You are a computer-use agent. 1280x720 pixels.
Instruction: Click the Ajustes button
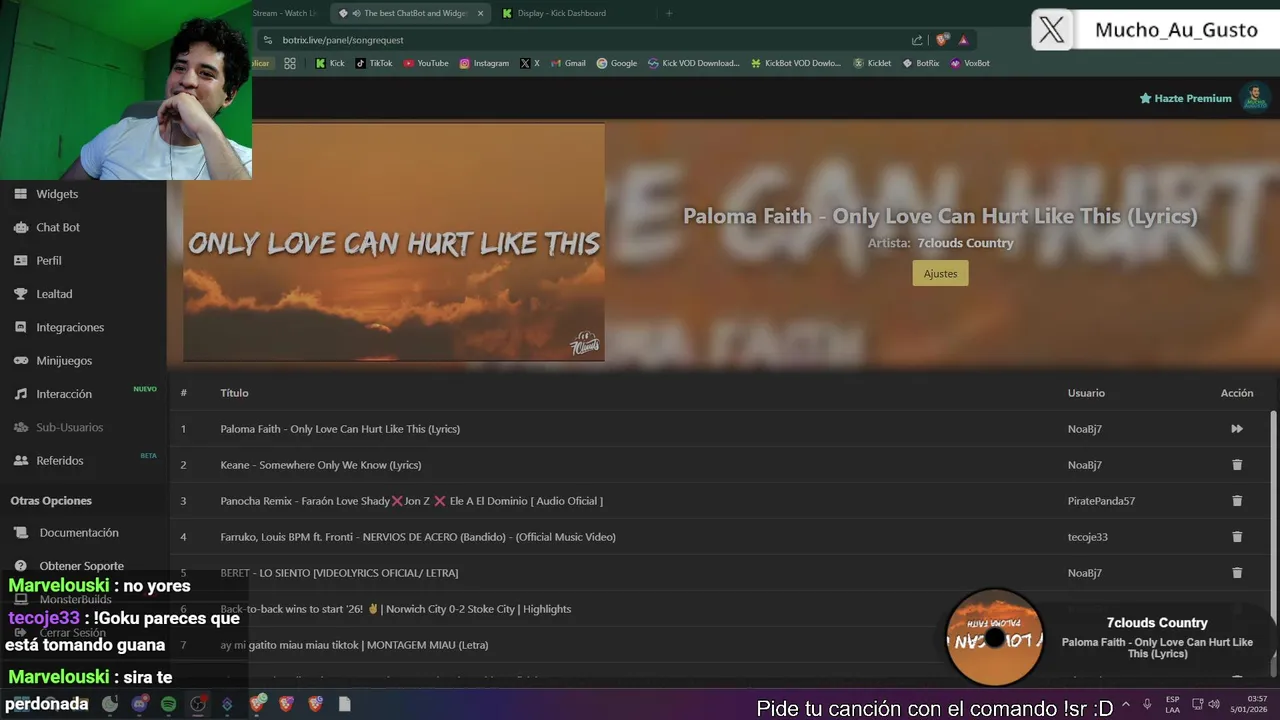(940, 273)
